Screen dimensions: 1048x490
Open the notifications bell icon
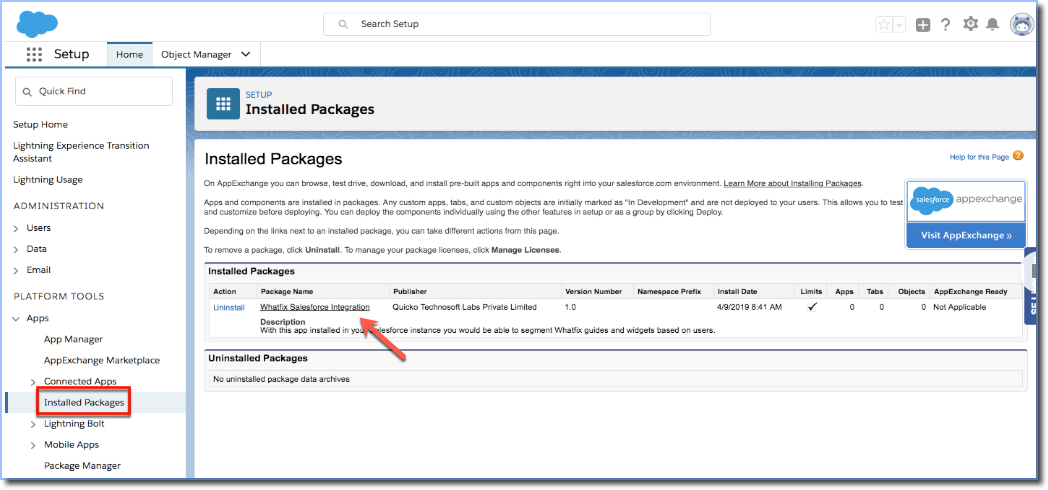coord(993,25)
